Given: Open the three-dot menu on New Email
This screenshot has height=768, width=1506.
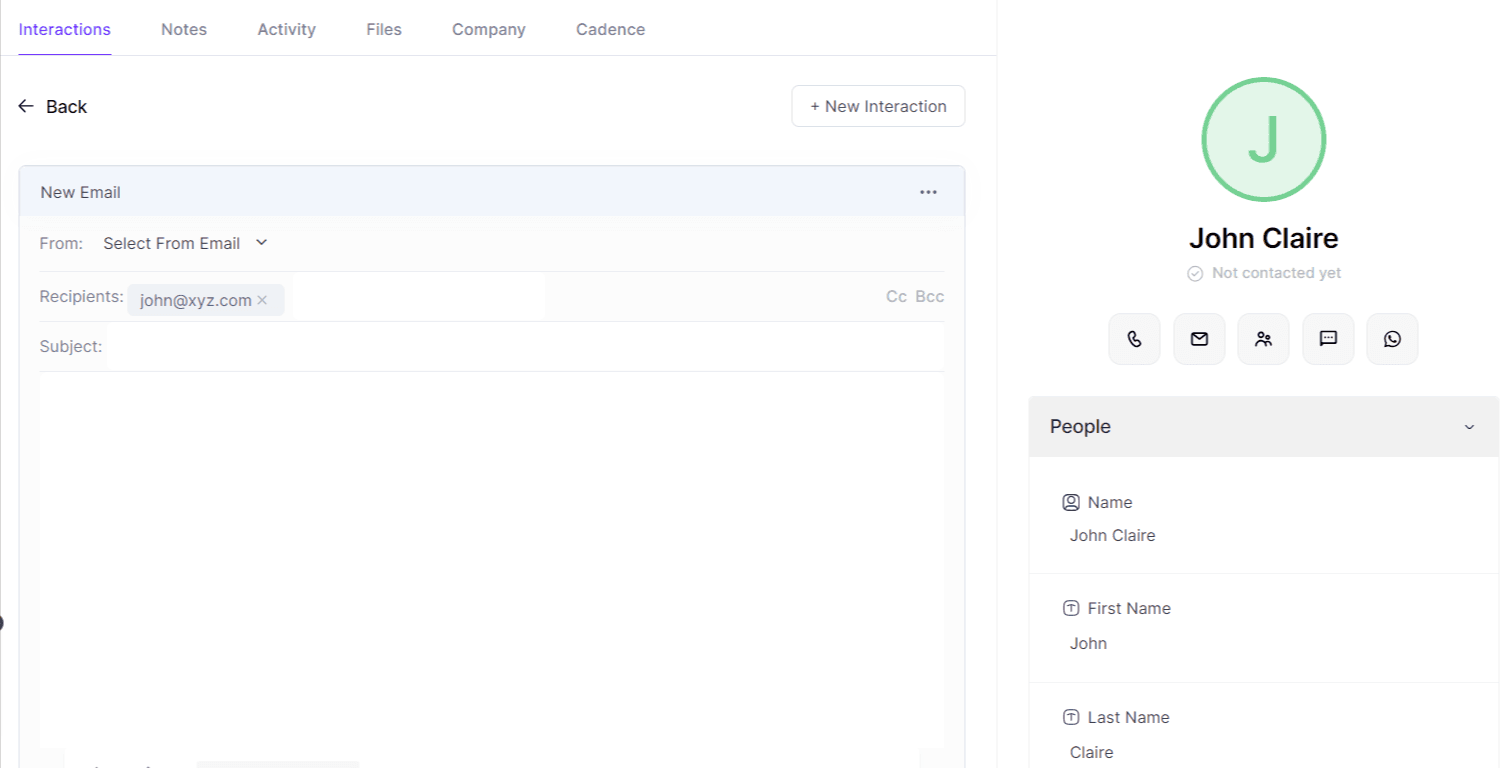Looking at the screenshot, I should point(928,191).
